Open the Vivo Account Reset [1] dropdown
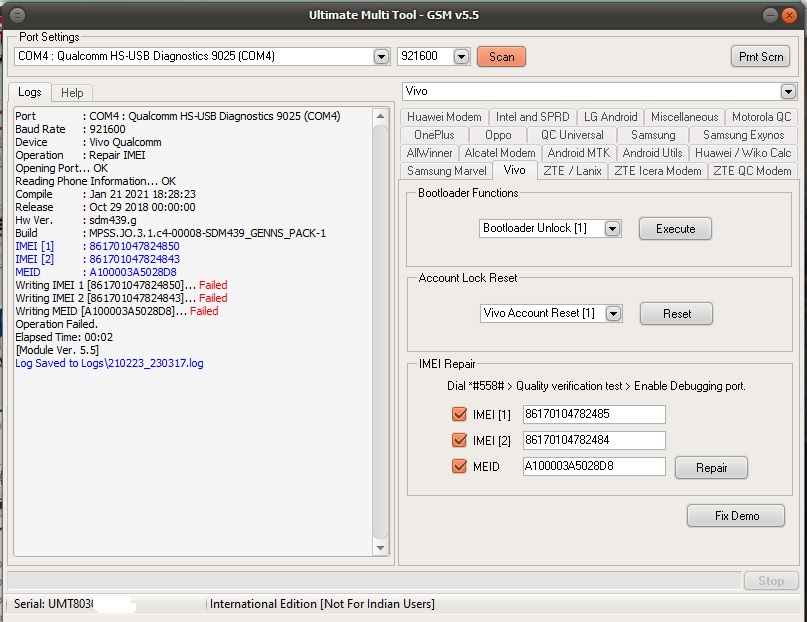 point(613,313)
